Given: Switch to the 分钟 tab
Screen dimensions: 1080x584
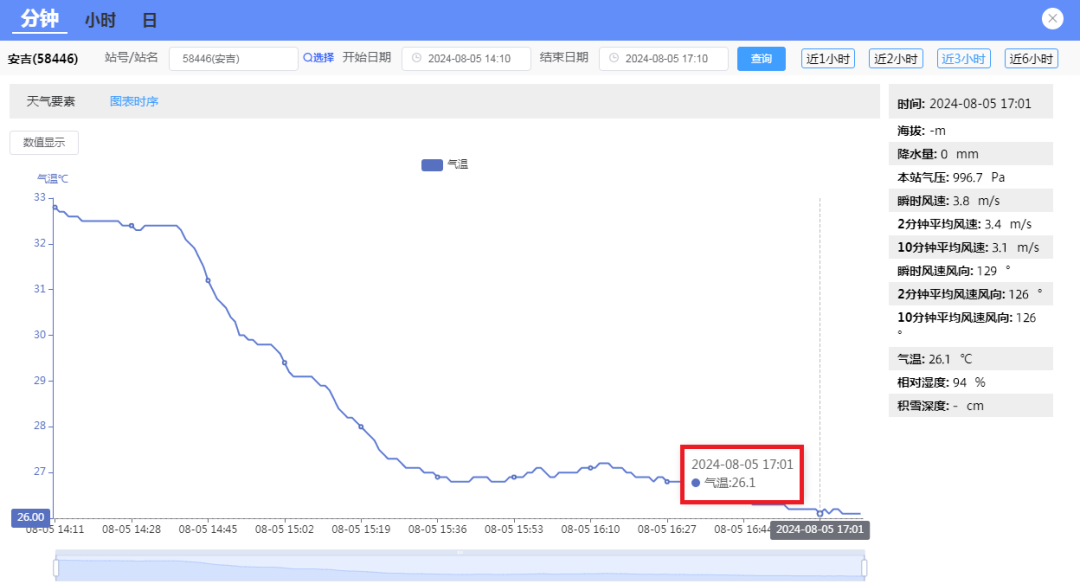Looking at the screenshot, I should point(40,20).
